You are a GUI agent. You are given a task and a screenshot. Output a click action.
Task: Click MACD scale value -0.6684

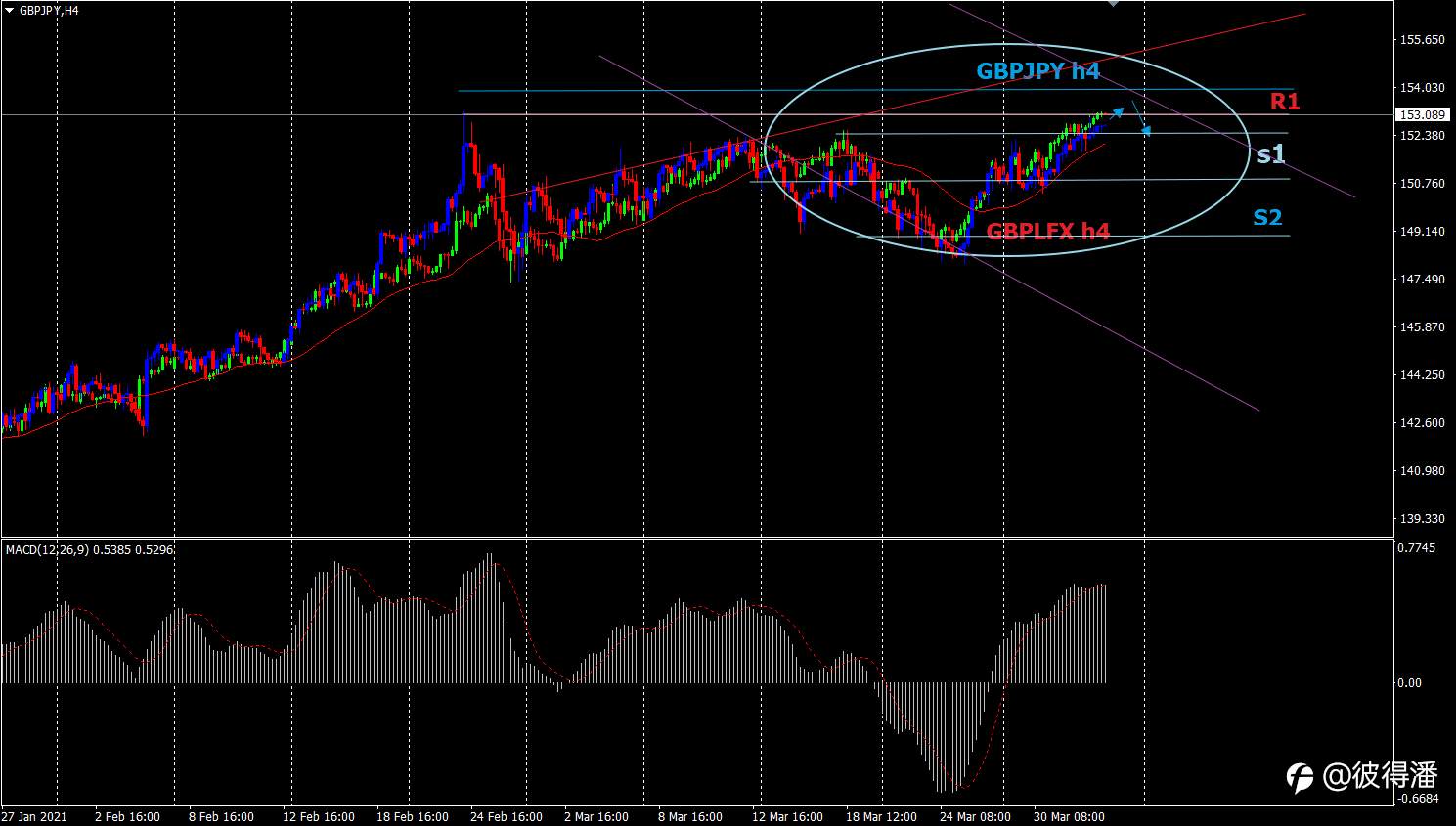coord(1419,799)
